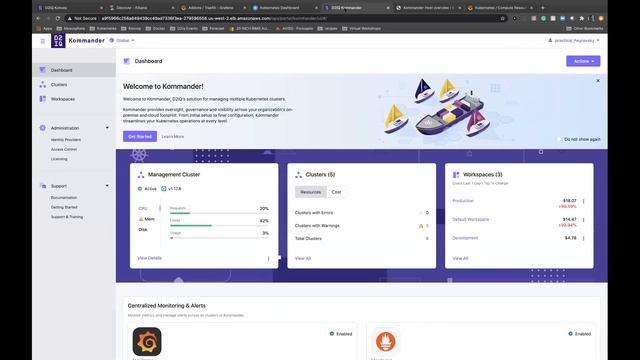Click the D2iQ logo in the header
Image resolution: width=640 pixels, height=360 pixels.
(58, 41)
